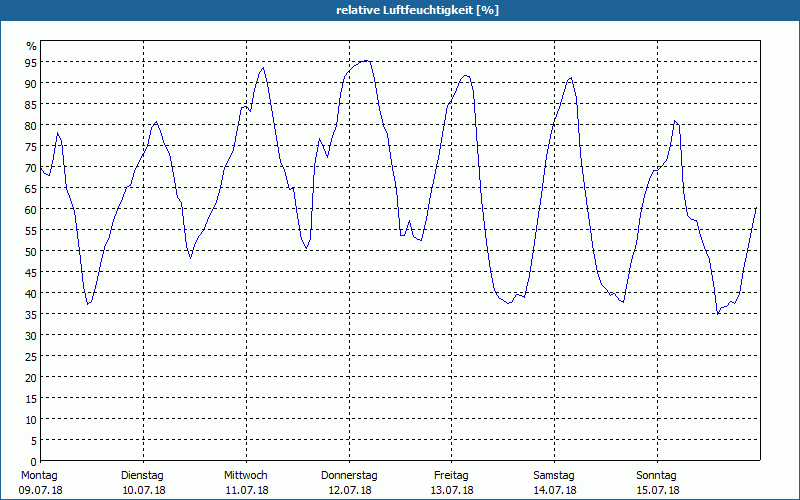
Task: Click the humidity curve peak on Donnerstag near 95%
Action: click(x=365, y=61)
